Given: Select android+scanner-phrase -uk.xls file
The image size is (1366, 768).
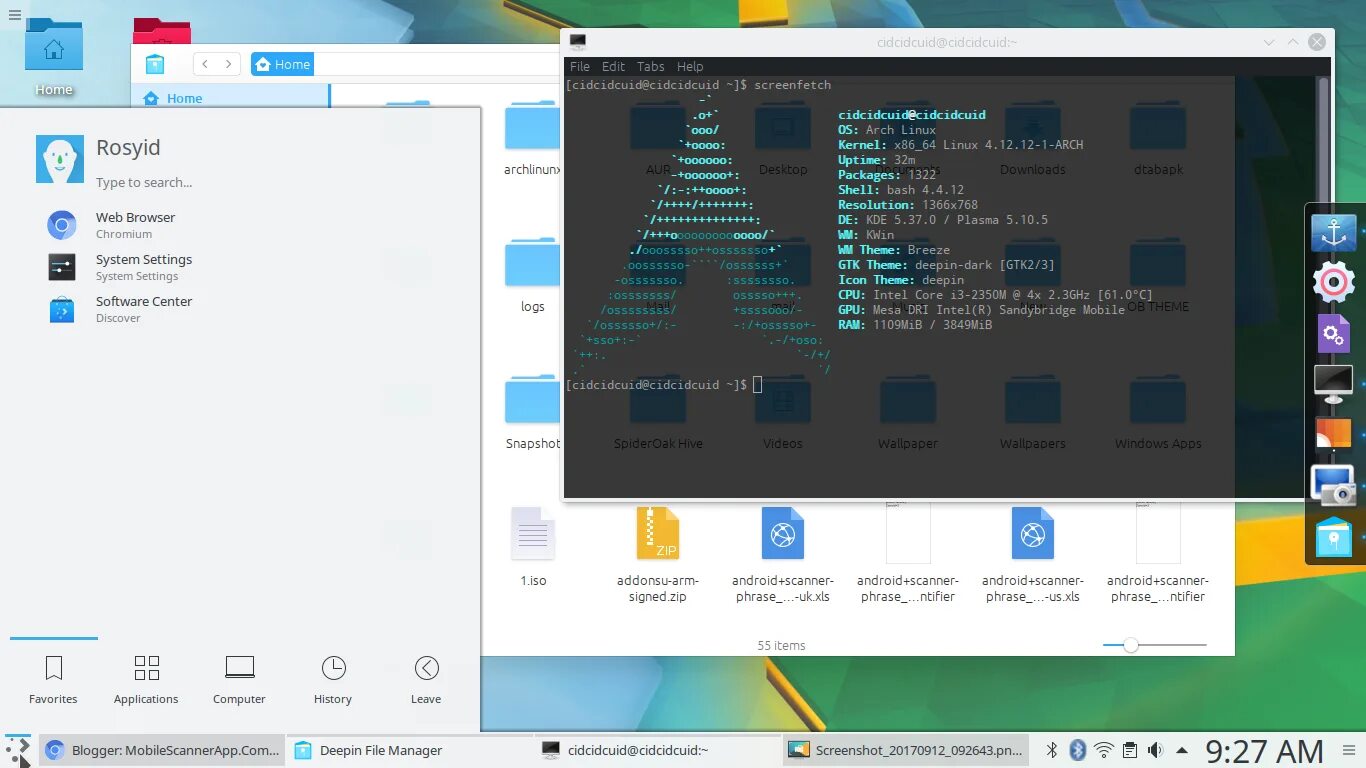Looking at the screenshot, I should click(x=783, y=555).
